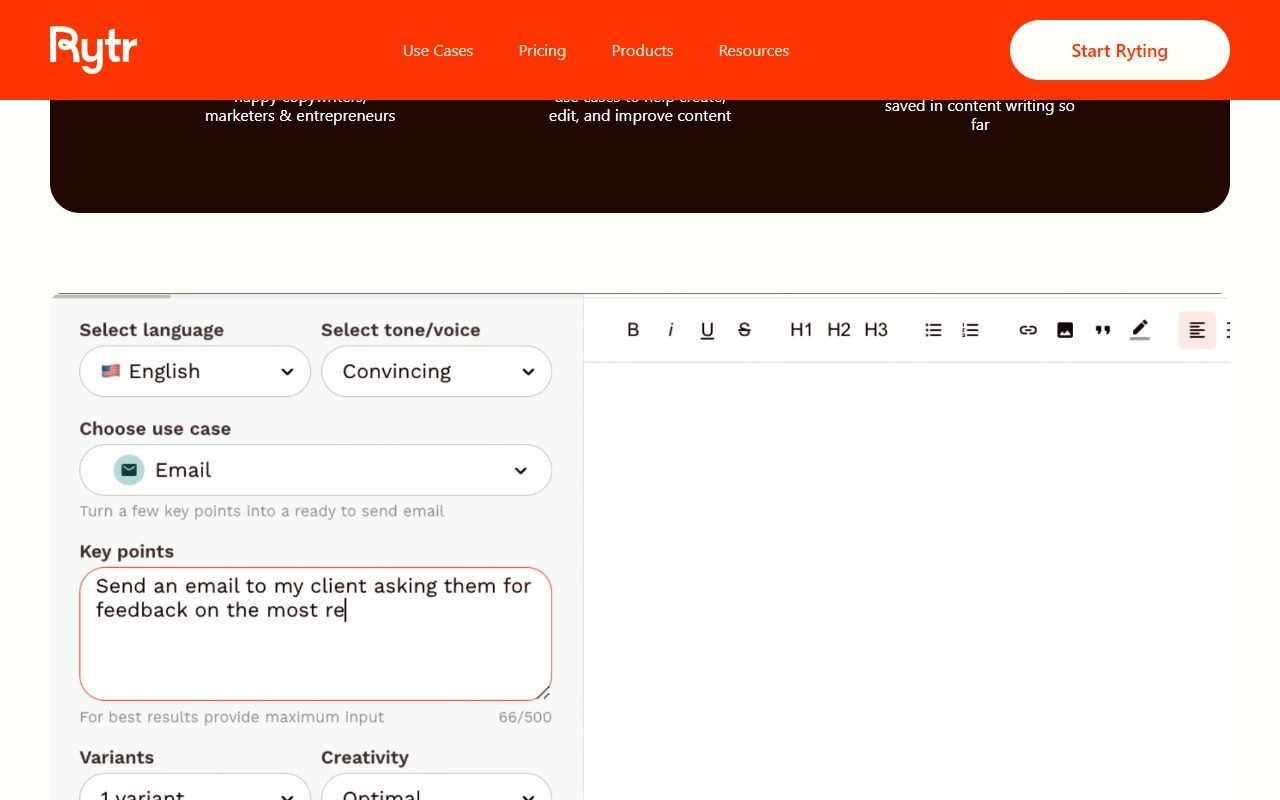Go to the Pricing page

(x=542, y=50)
